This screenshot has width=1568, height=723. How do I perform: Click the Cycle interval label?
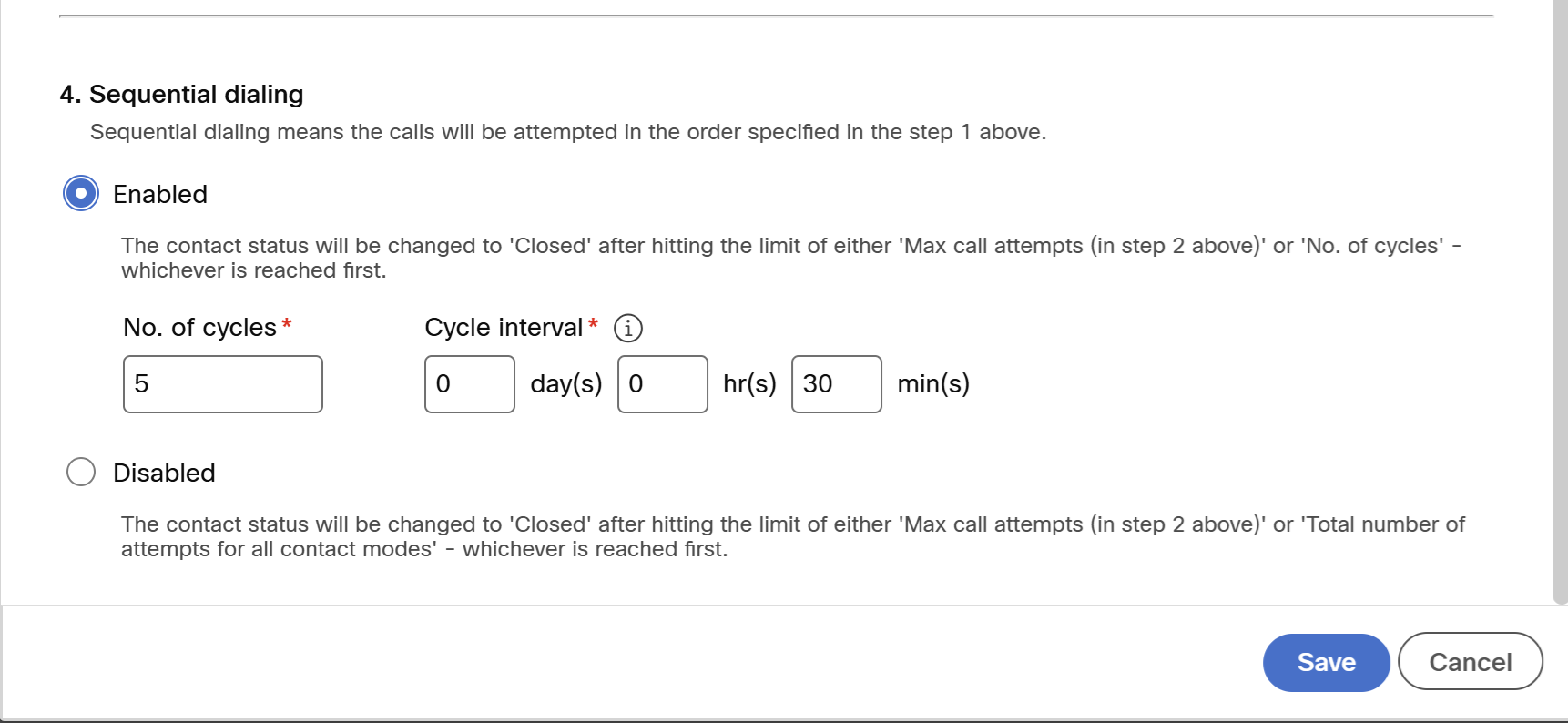pos(503,327)
